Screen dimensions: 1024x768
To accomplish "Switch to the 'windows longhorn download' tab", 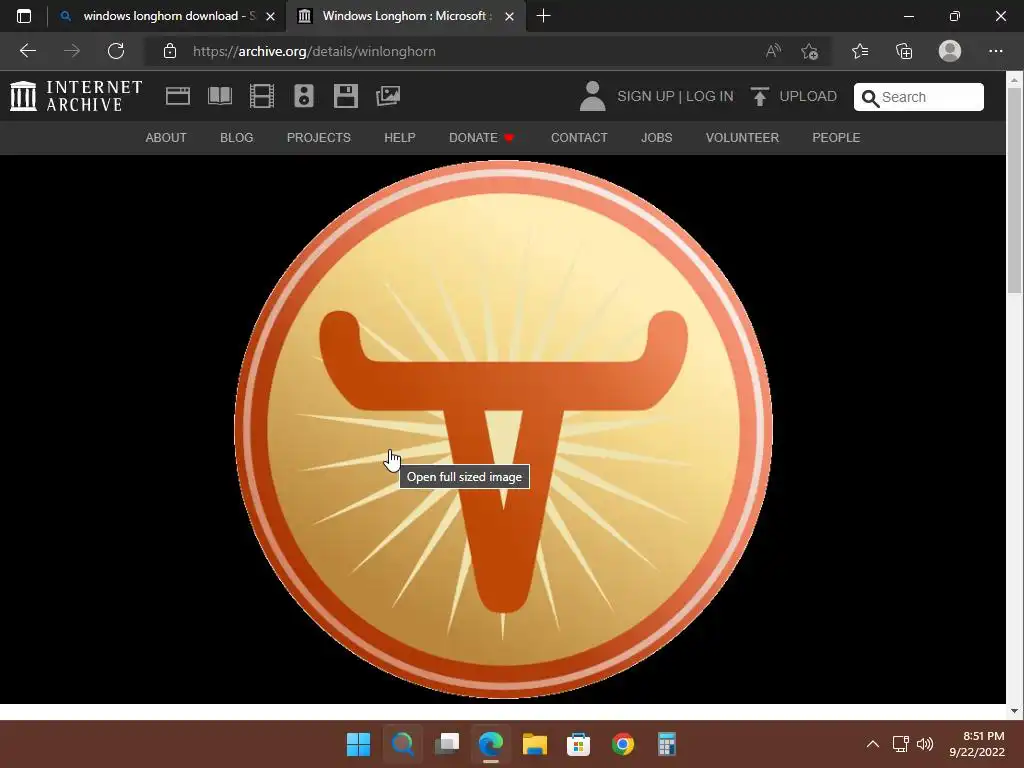I will click(168, 16).
